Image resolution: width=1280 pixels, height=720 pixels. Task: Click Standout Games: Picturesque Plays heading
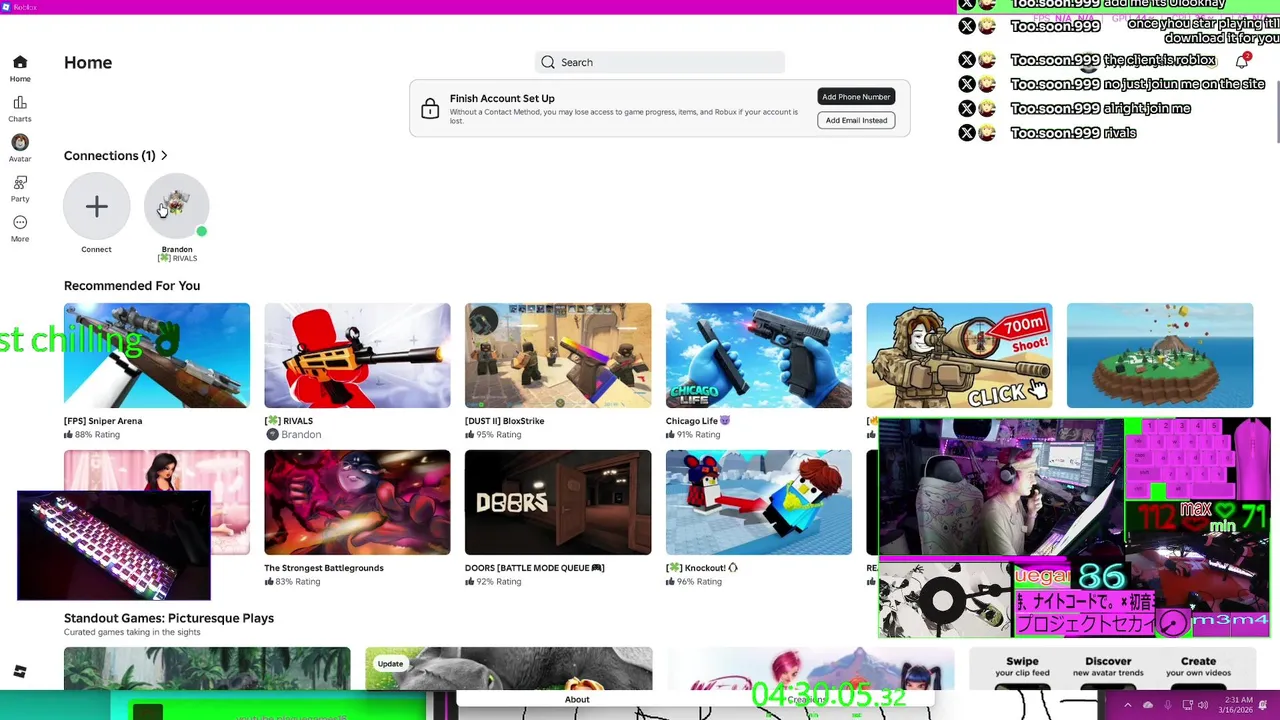(169, 618)
